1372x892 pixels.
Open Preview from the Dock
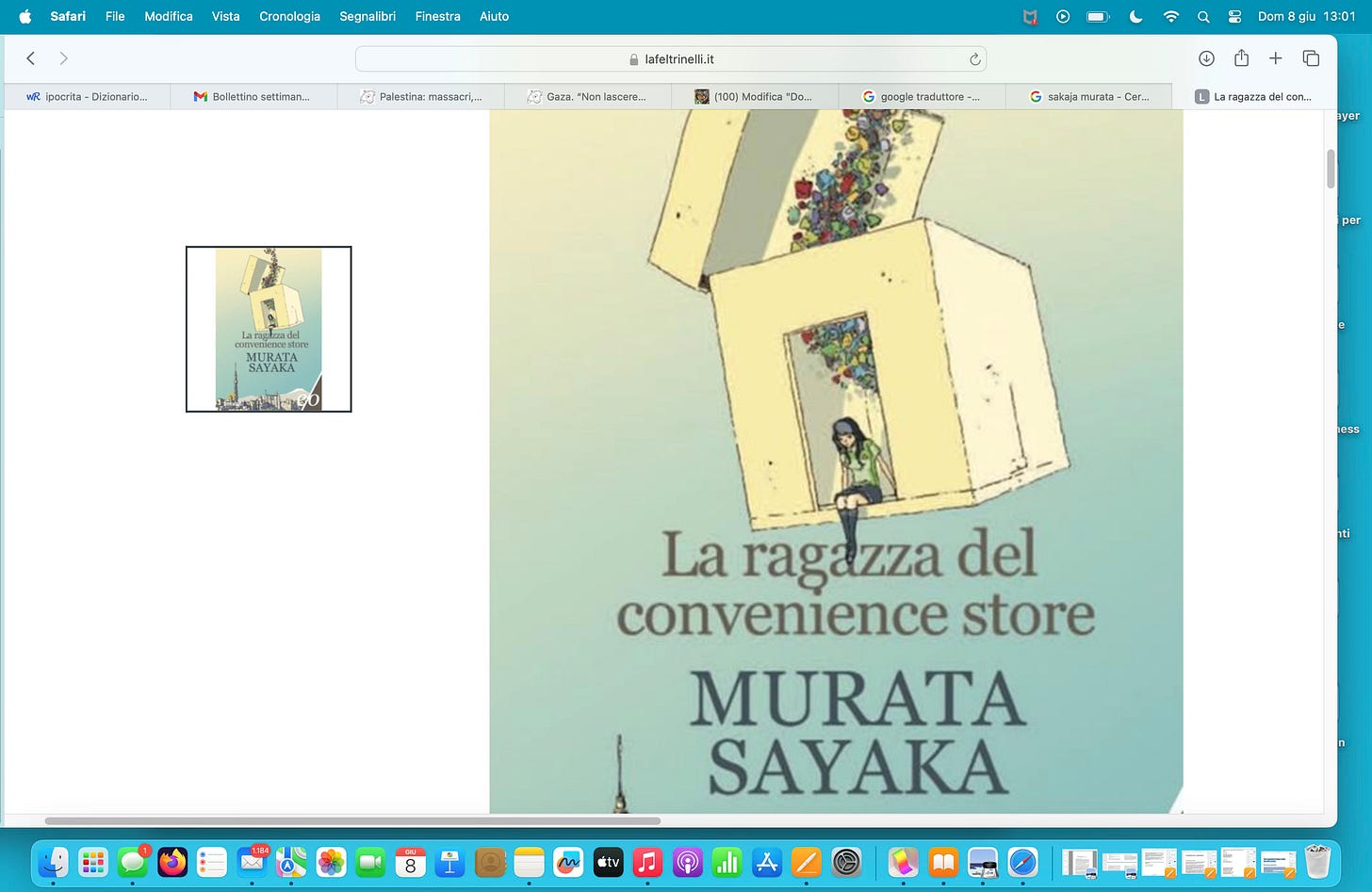[x=983, y=861]
